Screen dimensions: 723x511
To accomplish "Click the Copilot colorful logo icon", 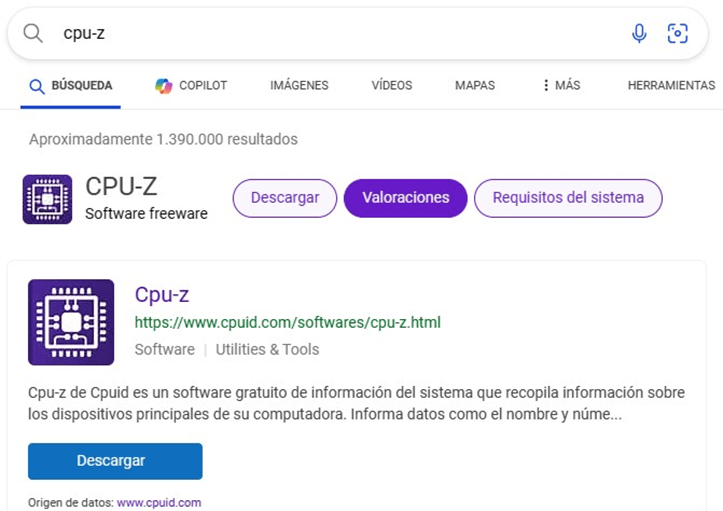I will click(163, 86).
